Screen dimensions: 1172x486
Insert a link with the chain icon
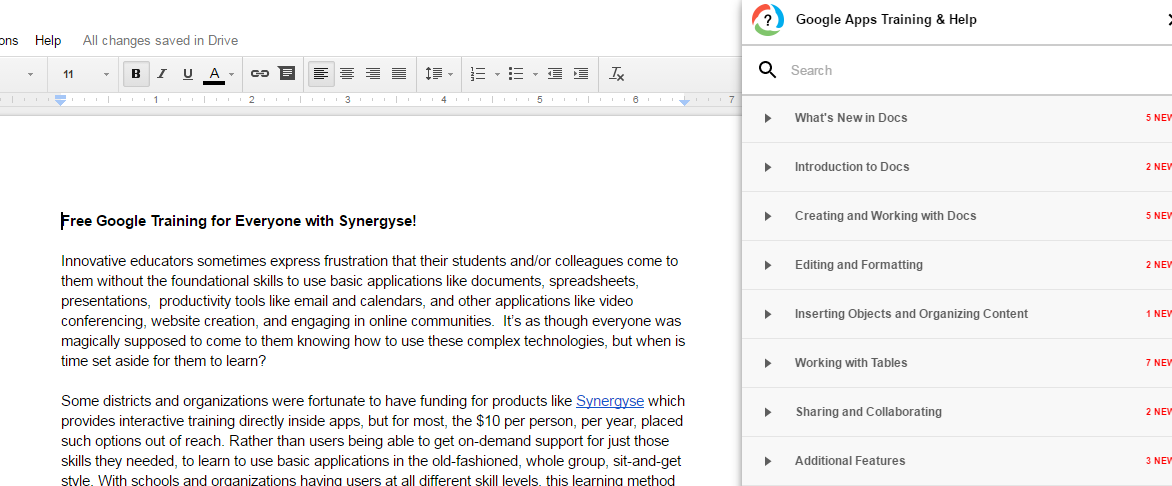click(259, 74)
